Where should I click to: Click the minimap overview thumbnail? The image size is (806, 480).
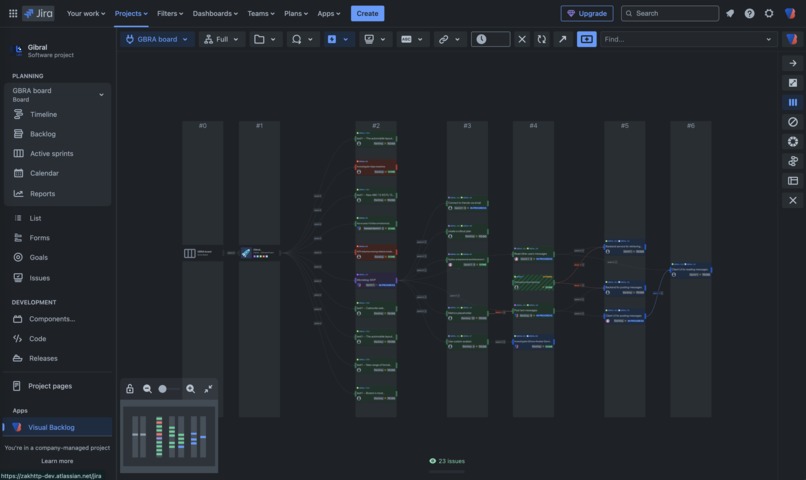[x=169, y=437]
